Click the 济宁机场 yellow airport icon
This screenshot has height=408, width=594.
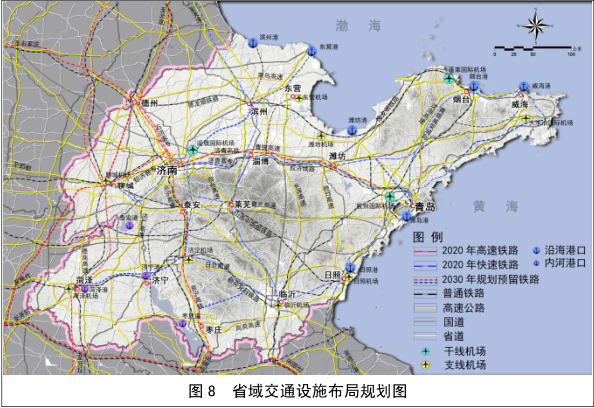[x=189, y=259]
